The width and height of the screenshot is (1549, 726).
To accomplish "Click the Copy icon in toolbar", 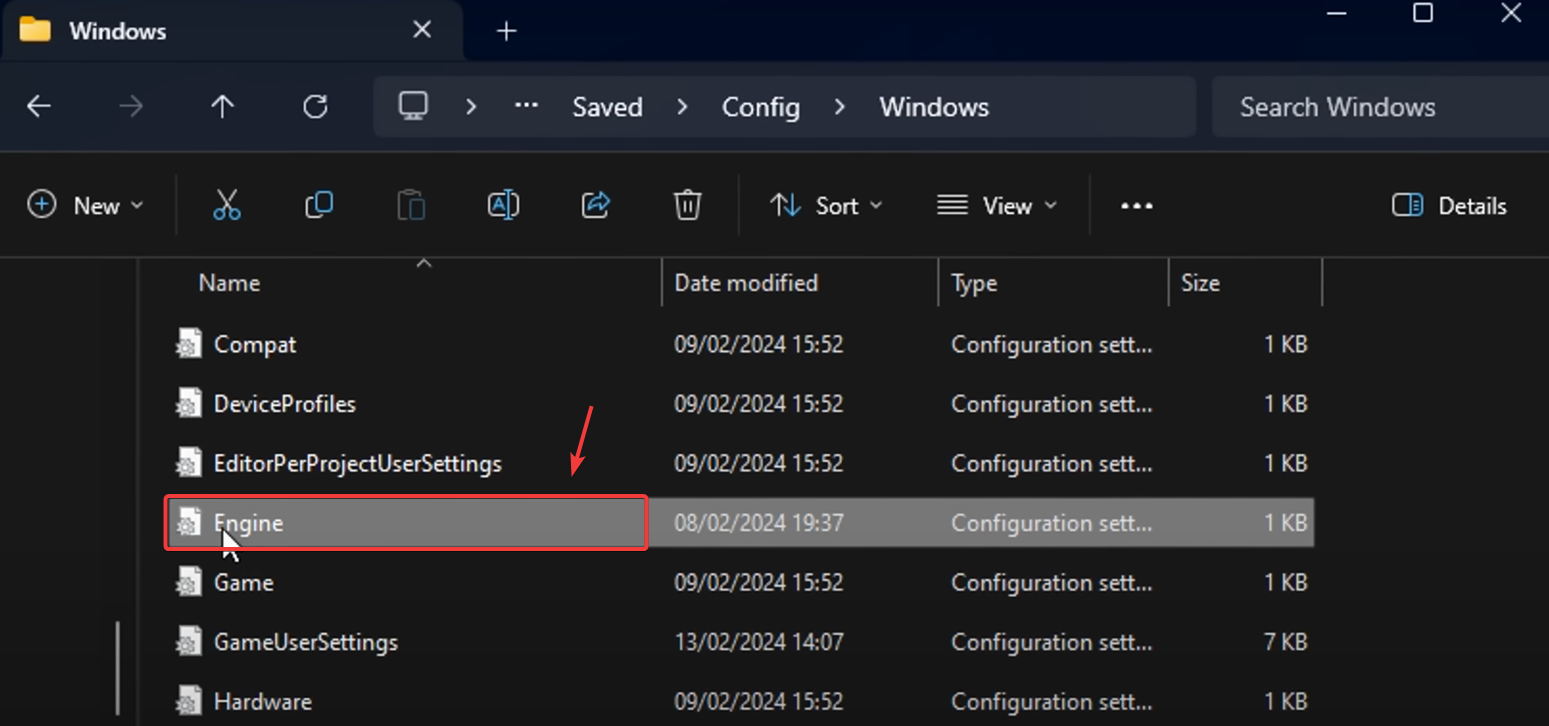I will pos(319,206).
